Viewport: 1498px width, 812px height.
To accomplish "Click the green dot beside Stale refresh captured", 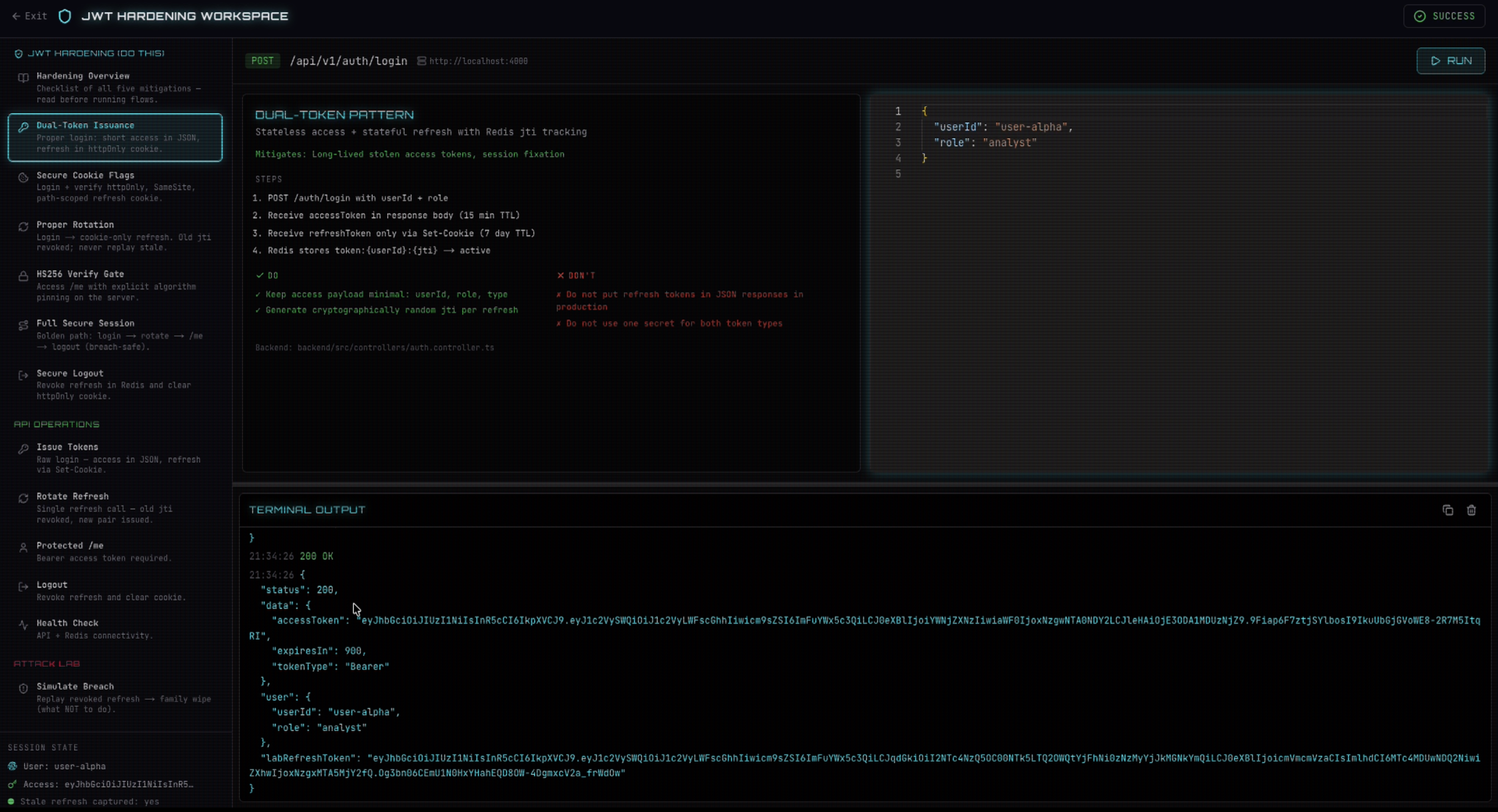I will [x=11, y=801].
